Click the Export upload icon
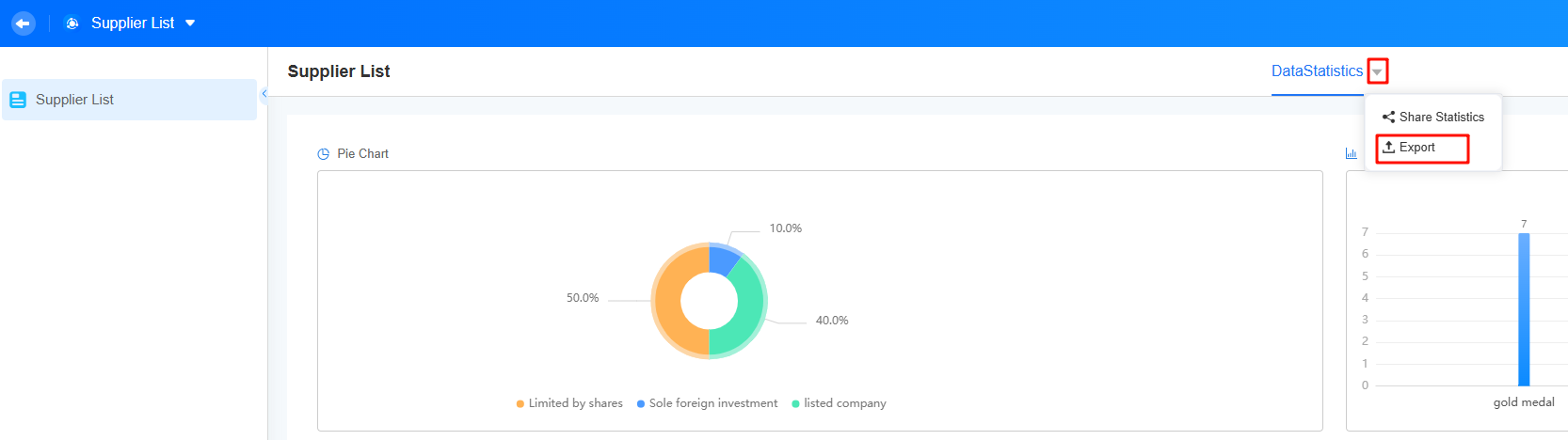This screenshot has width=1568, height=440. pyautogui.click(x=1388, y=148)
